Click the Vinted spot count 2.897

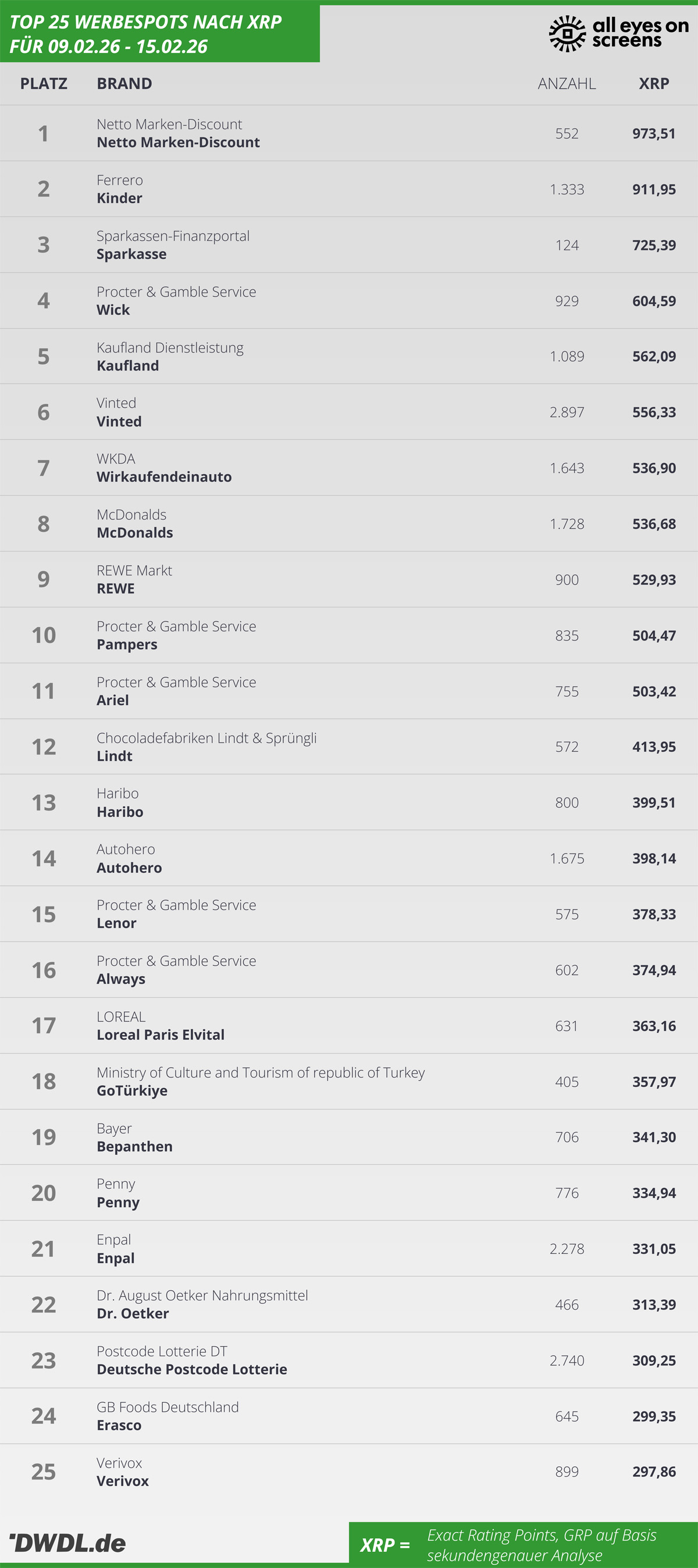(x=566, y=412)
